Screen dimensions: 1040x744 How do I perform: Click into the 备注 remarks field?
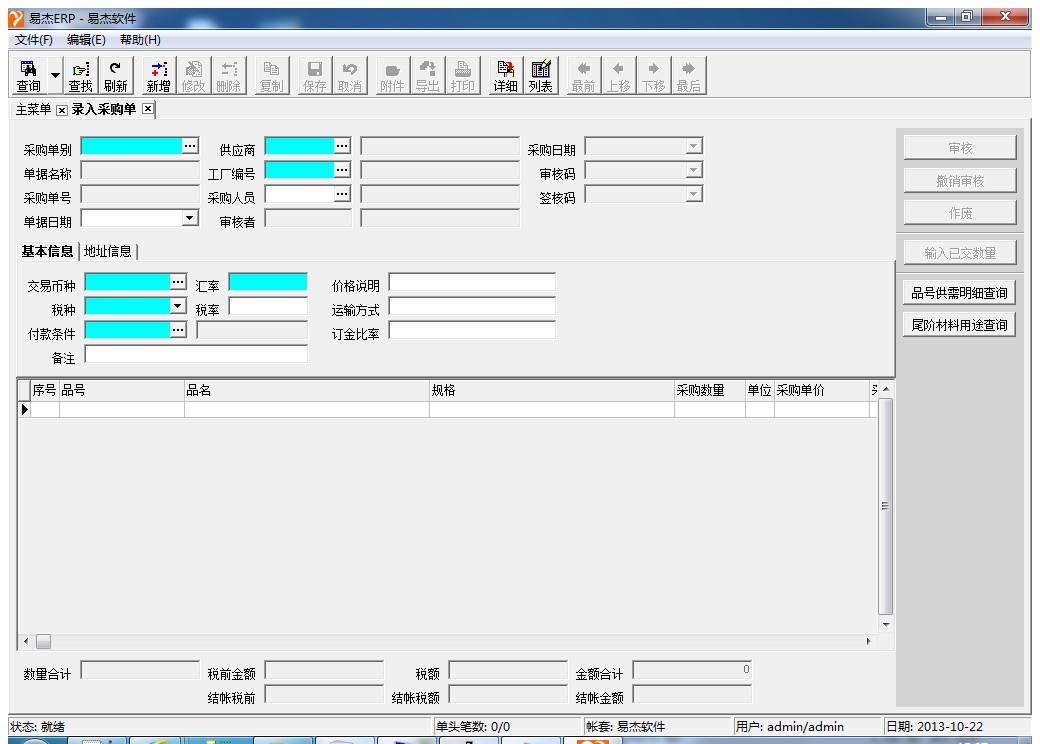click(196, 354)
